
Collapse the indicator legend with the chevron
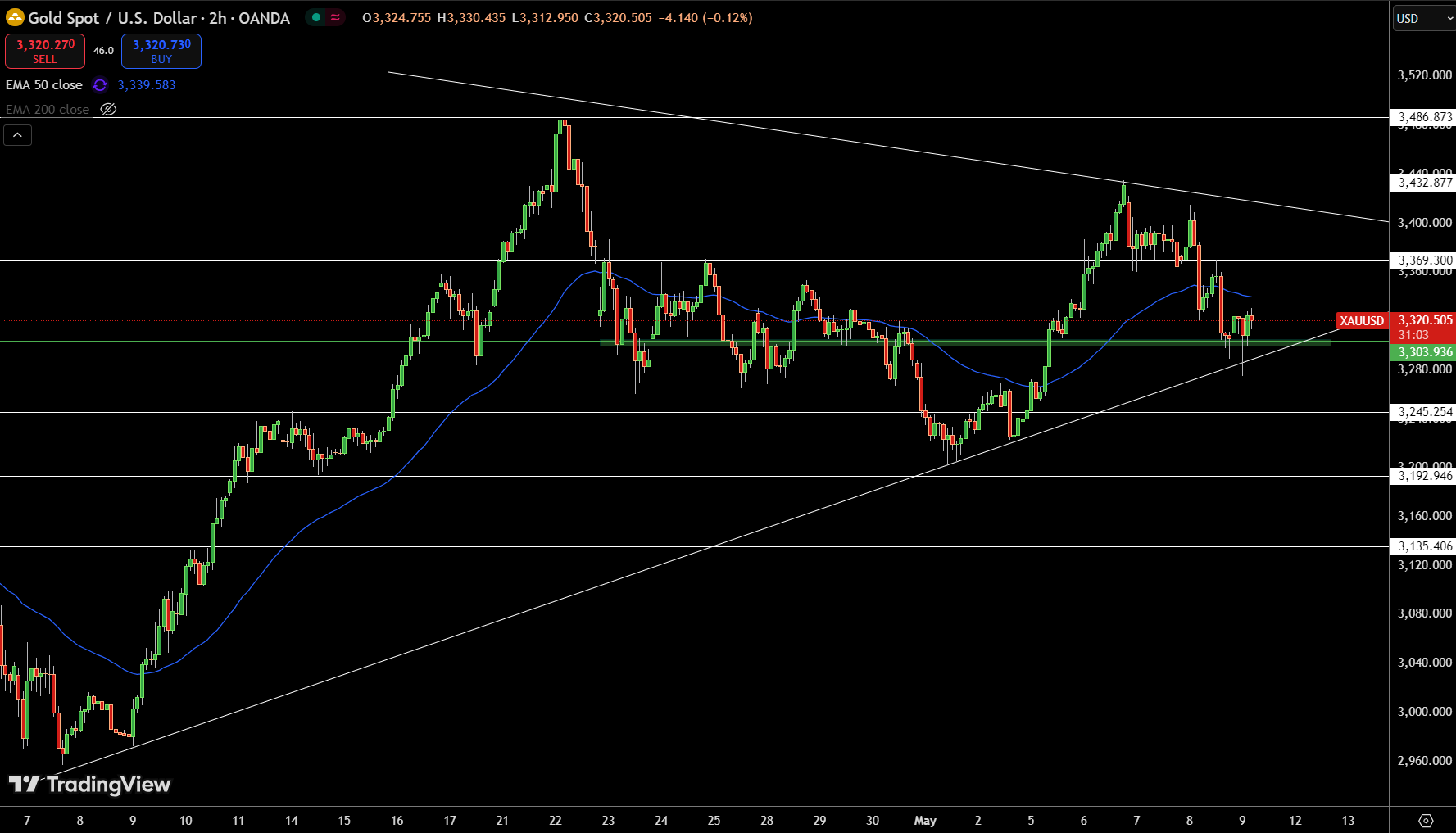pyautogui.click(x=17, y=135)
